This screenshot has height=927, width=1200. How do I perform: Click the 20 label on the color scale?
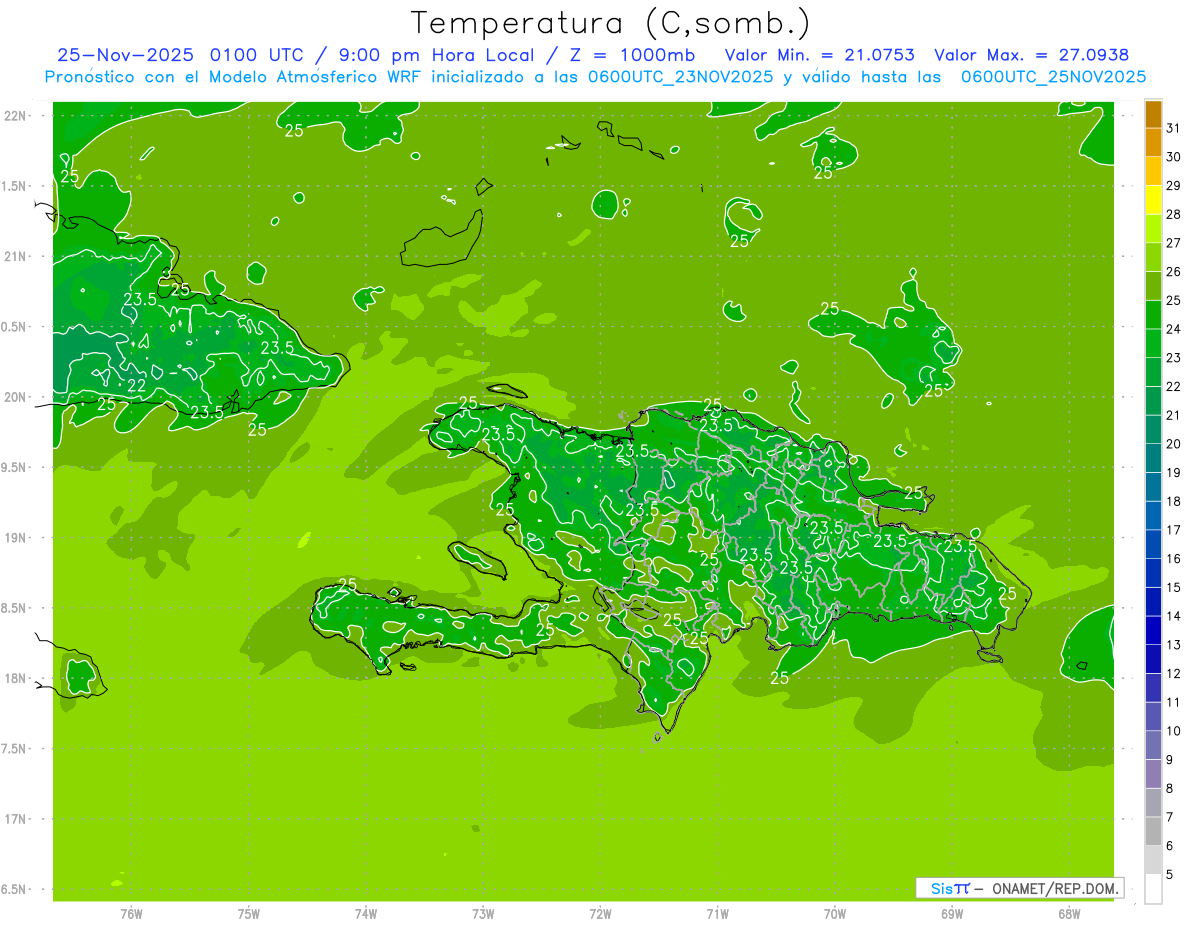pos(1173,444)
